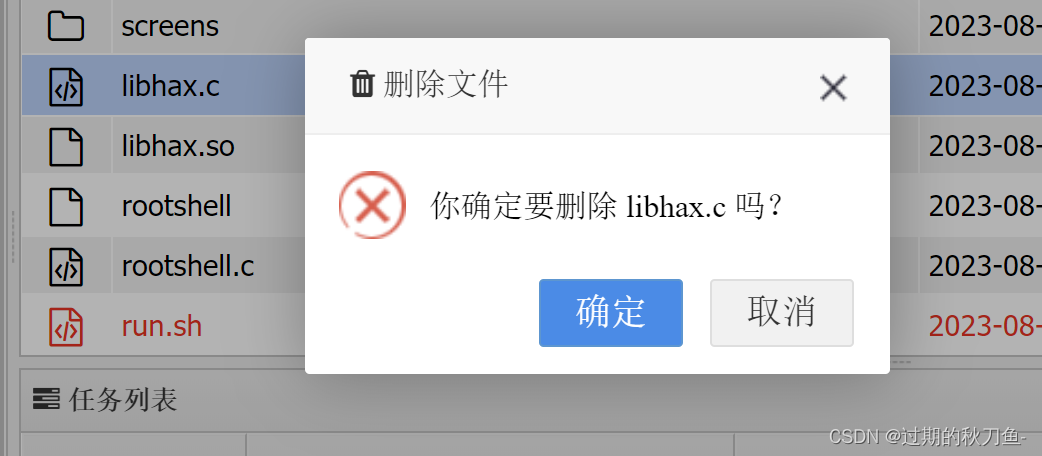Open the 任务列表 panel header
The height and width of the screenshot is (456, 1042).
[x=123, y=399]
